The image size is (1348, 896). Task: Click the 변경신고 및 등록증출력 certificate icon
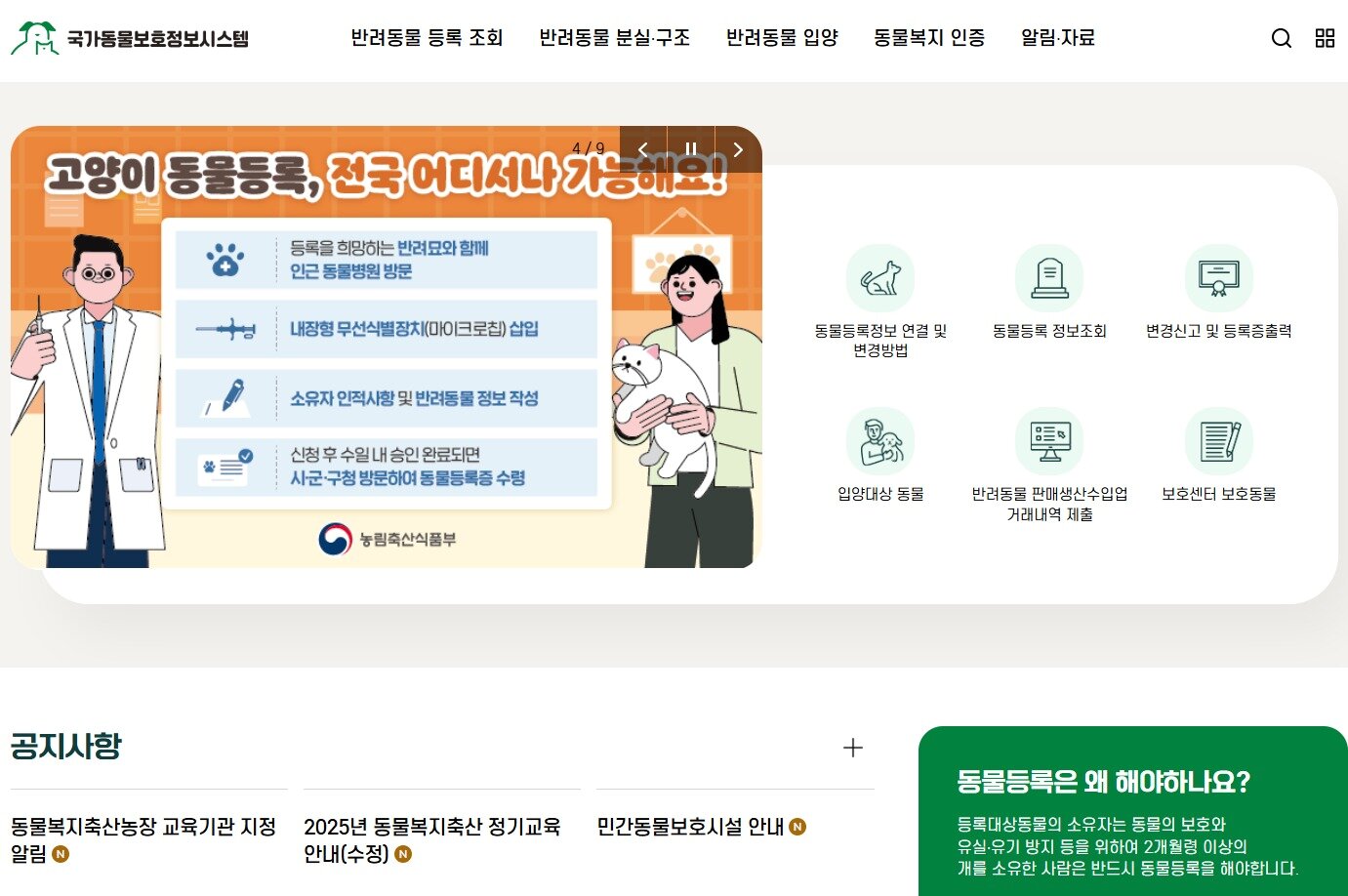click(1219, 278)
